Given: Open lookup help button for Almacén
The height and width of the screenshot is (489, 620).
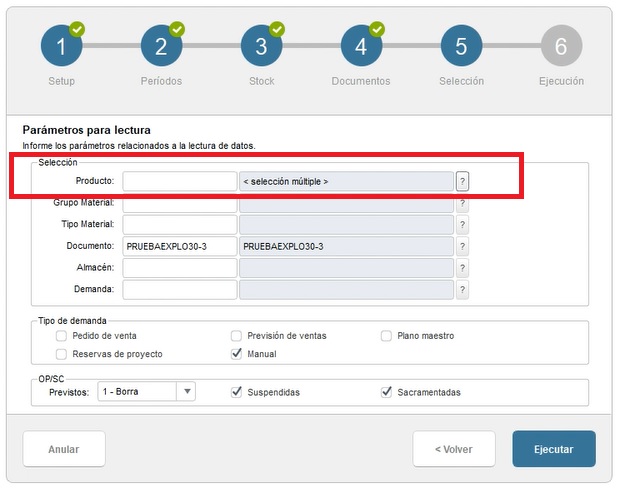Looking at the screenshot, I should click(x=462, y=268).
